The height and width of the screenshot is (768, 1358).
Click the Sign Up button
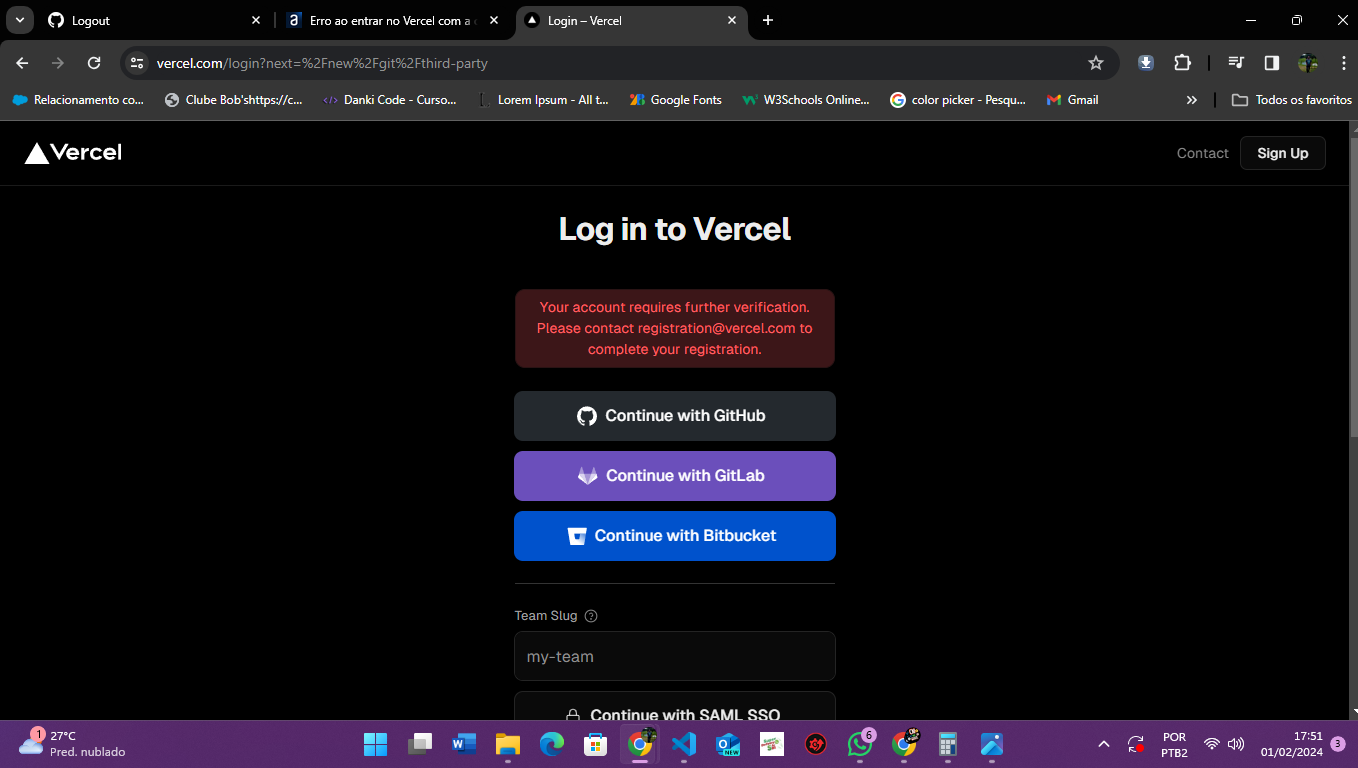click(1283, 153)
